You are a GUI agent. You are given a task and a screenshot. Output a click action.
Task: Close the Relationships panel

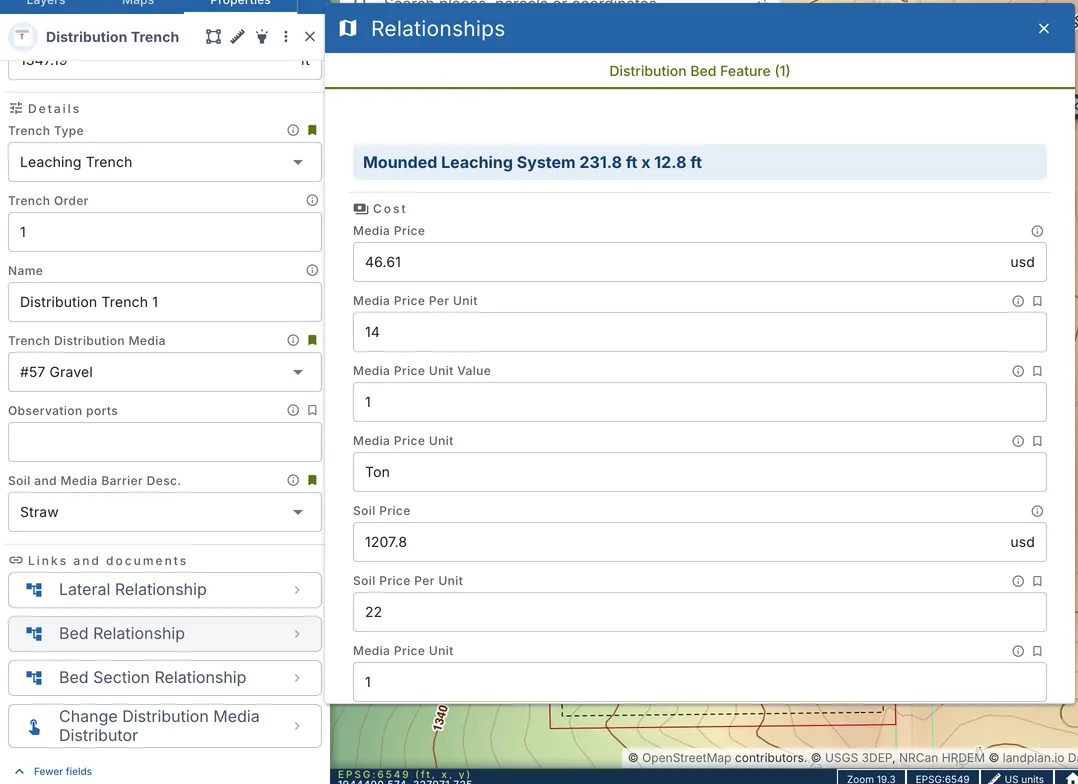tap(1044, 28)
